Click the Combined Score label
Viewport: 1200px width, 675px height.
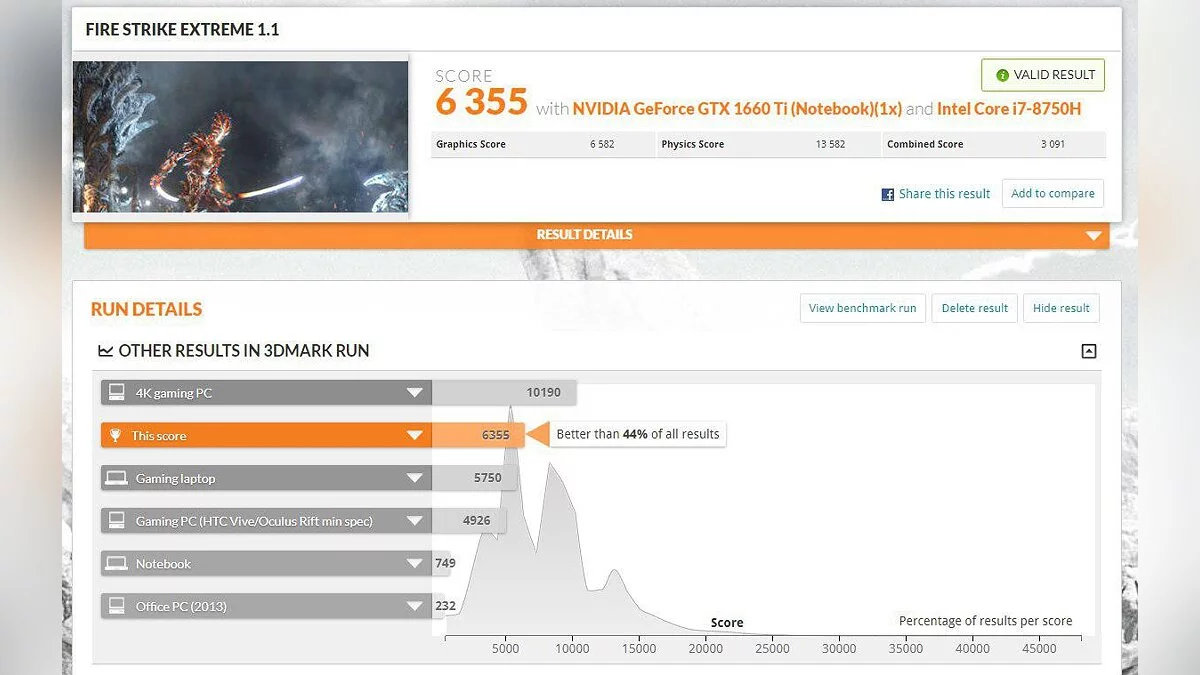click(x=925, y=144)
